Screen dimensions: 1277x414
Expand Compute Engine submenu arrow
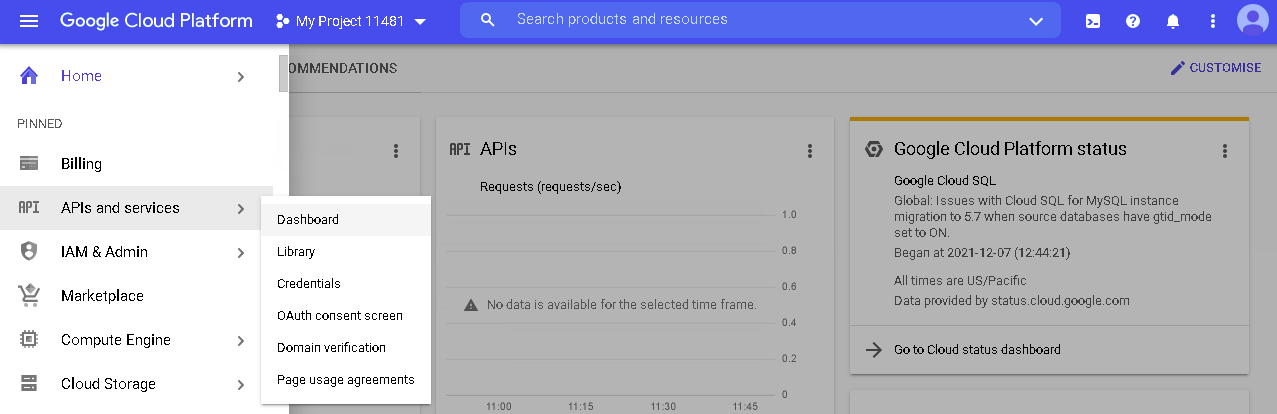pyautogui.click(x=240, y=341)
